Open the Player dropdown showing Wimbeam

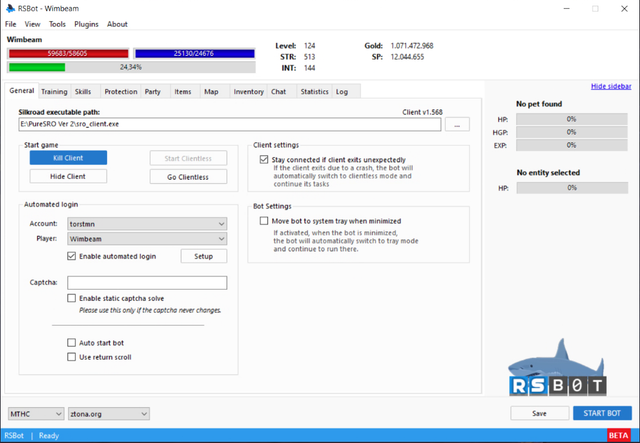click(147, 239)
